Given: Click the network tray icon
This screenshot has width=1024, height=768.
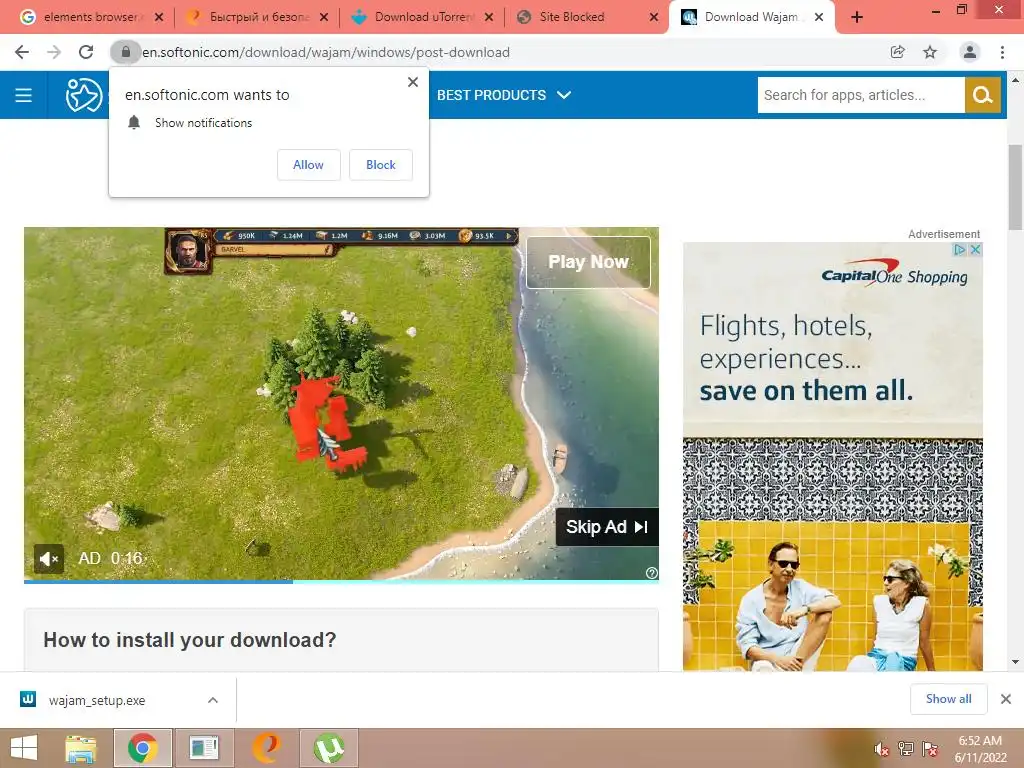Looking at the screenshot, I should point(906,749).
